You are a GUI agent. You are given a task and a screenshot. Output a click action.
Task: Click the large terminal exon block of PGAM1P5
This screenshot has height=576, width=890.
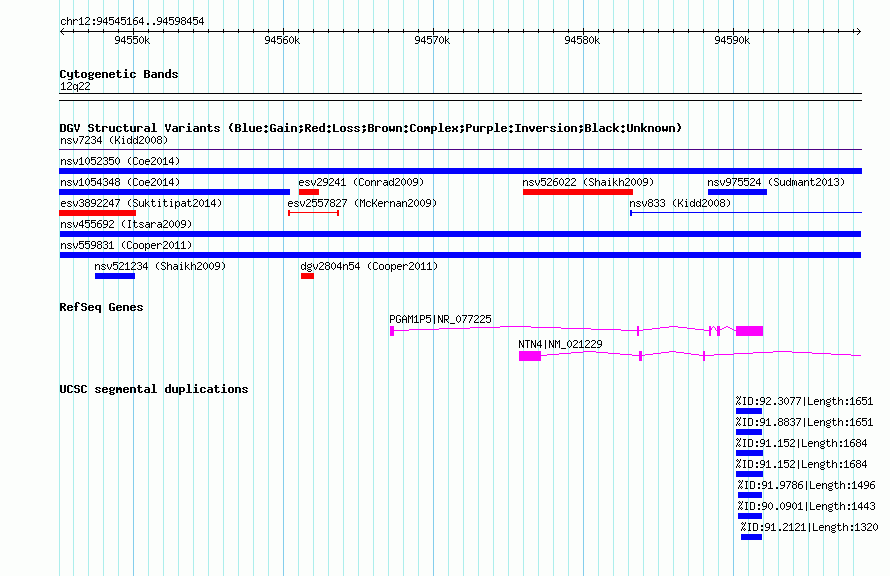(749, 331)
